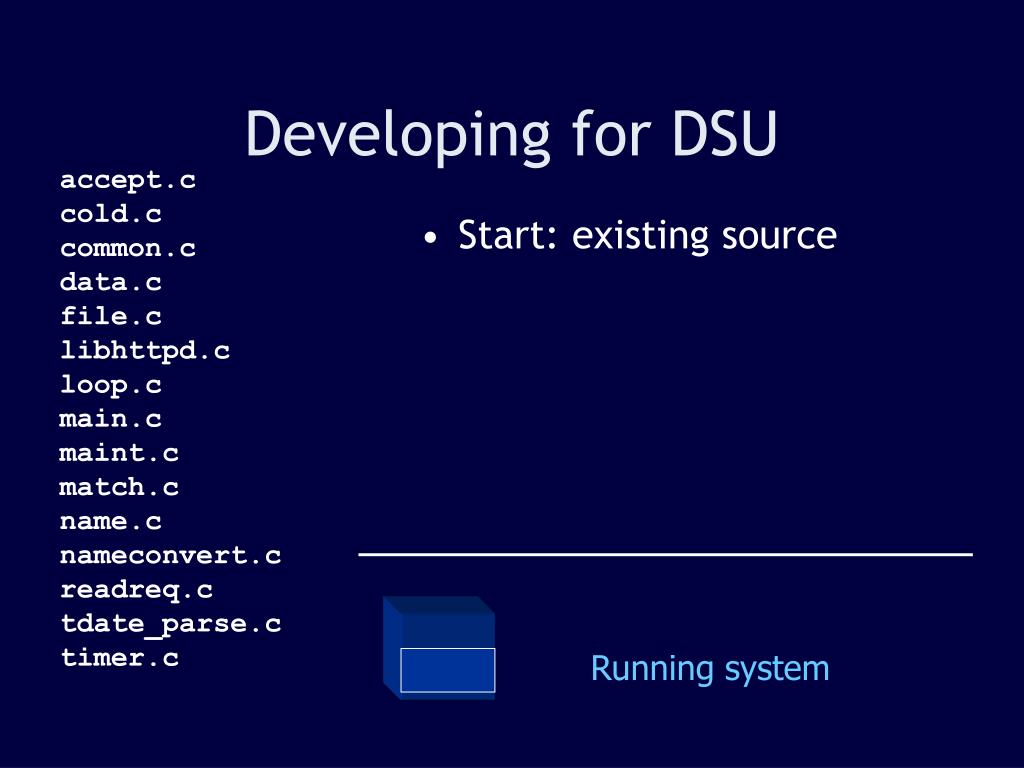
Task: Select data.c in the file list
Action: point(111,282)
